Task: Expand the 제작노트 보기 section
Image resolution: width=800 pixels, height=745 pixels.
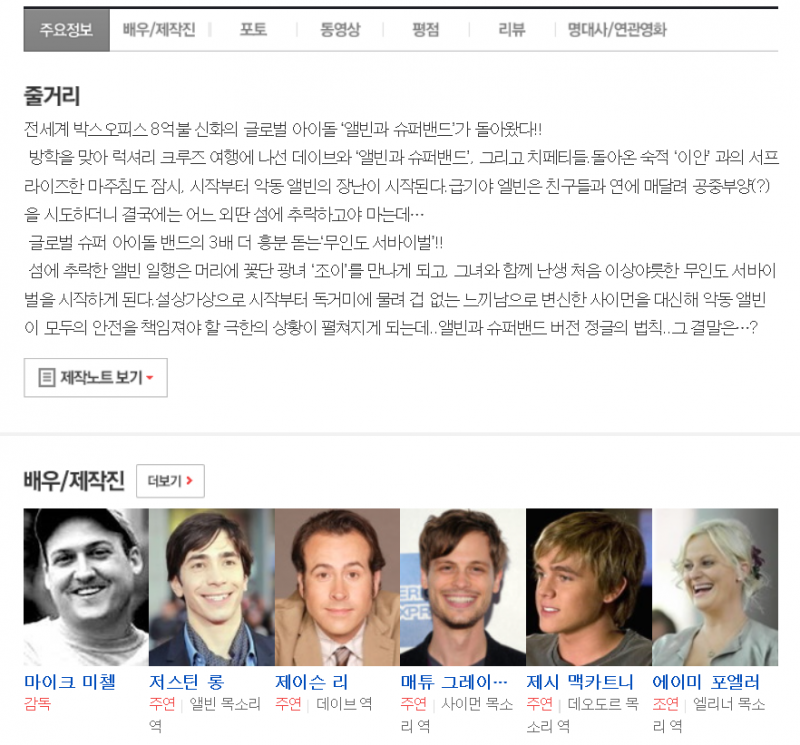Action: click(96, 378)
